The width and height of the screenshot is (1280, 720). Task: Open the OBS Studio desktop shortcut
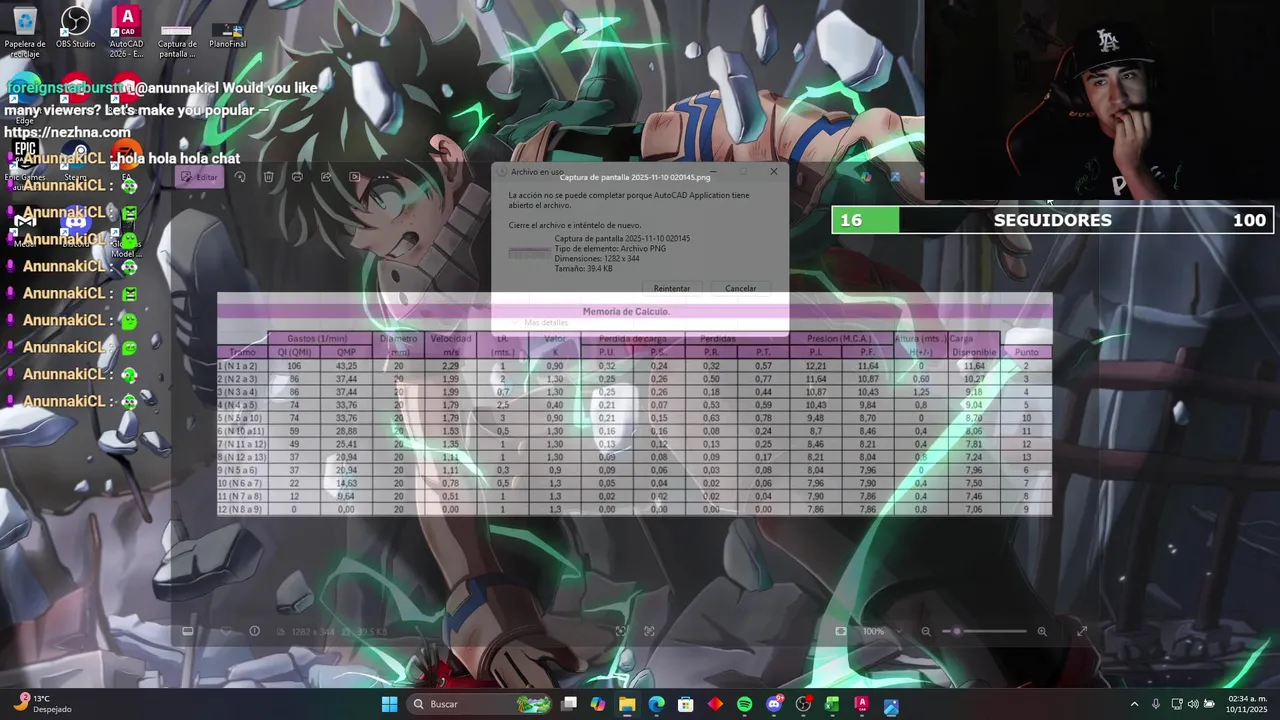76,28
